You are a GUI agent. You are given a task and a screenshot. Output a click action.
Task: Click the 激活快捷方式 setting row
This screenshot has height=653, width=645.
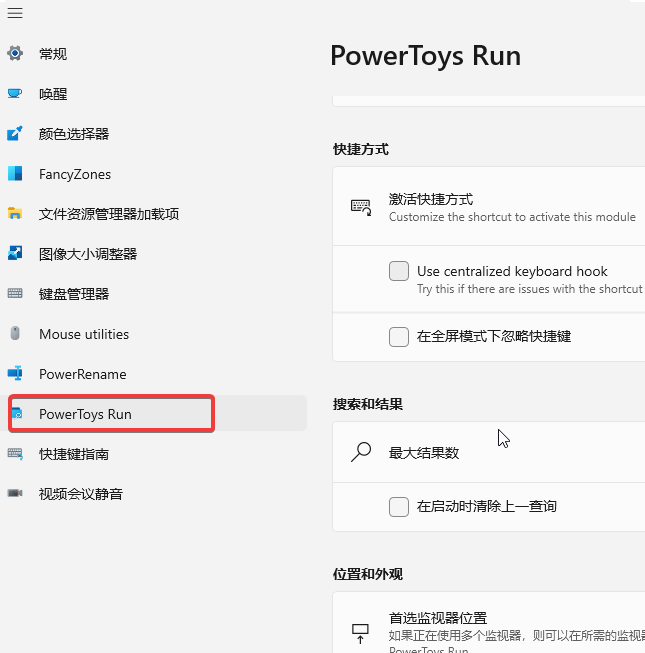[489, 207]
